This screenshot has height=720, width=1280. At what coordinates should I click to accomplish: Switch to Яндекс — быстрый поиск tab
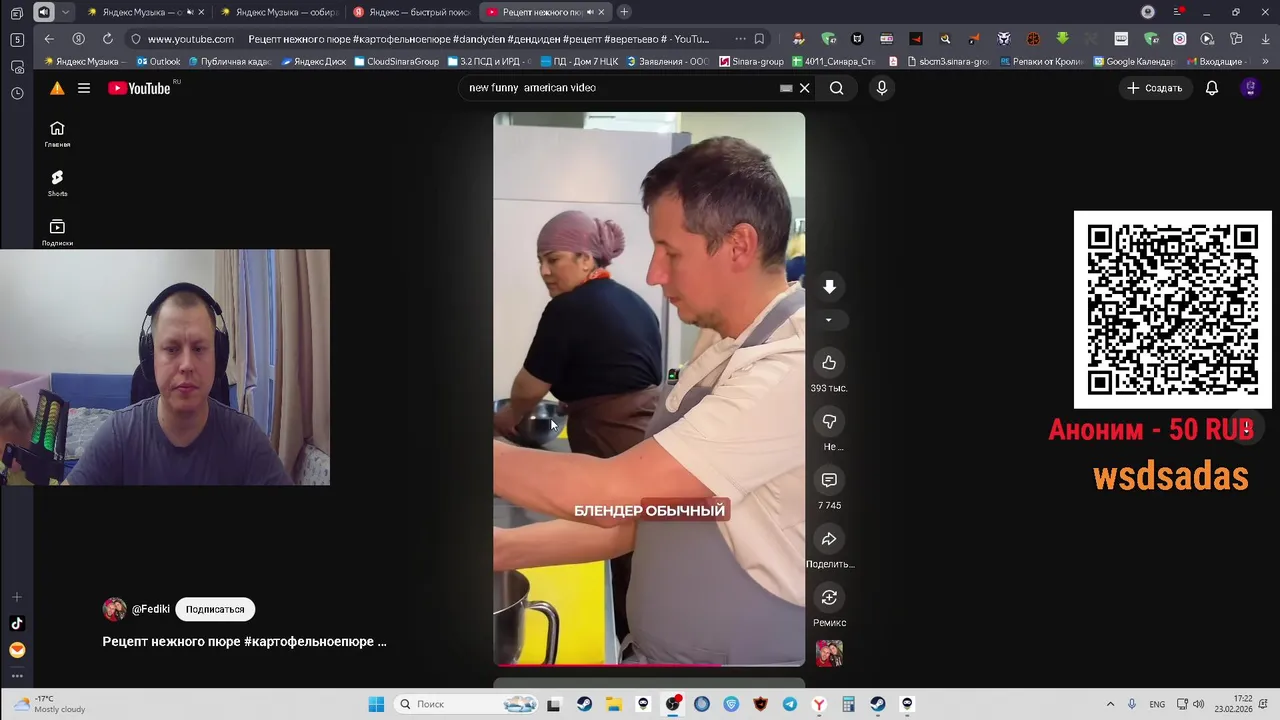coord(410,12)
